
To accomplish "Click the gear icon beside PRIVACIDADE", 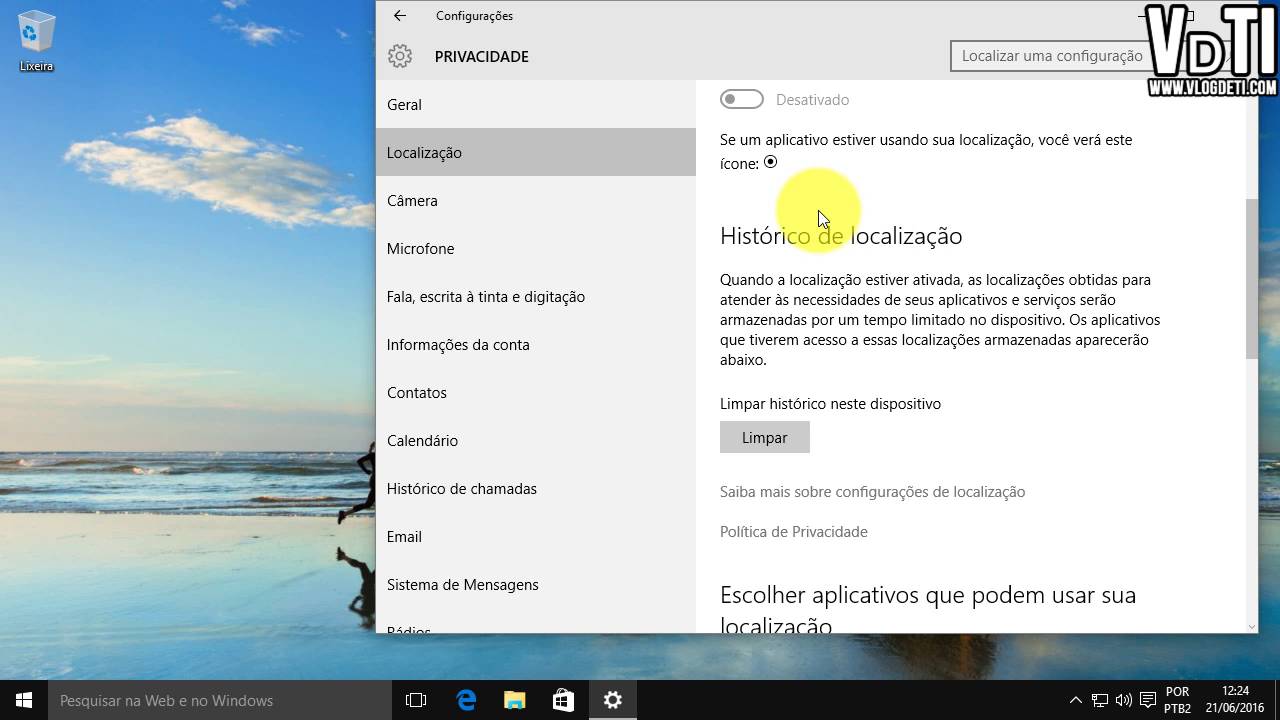I will 399,56.
